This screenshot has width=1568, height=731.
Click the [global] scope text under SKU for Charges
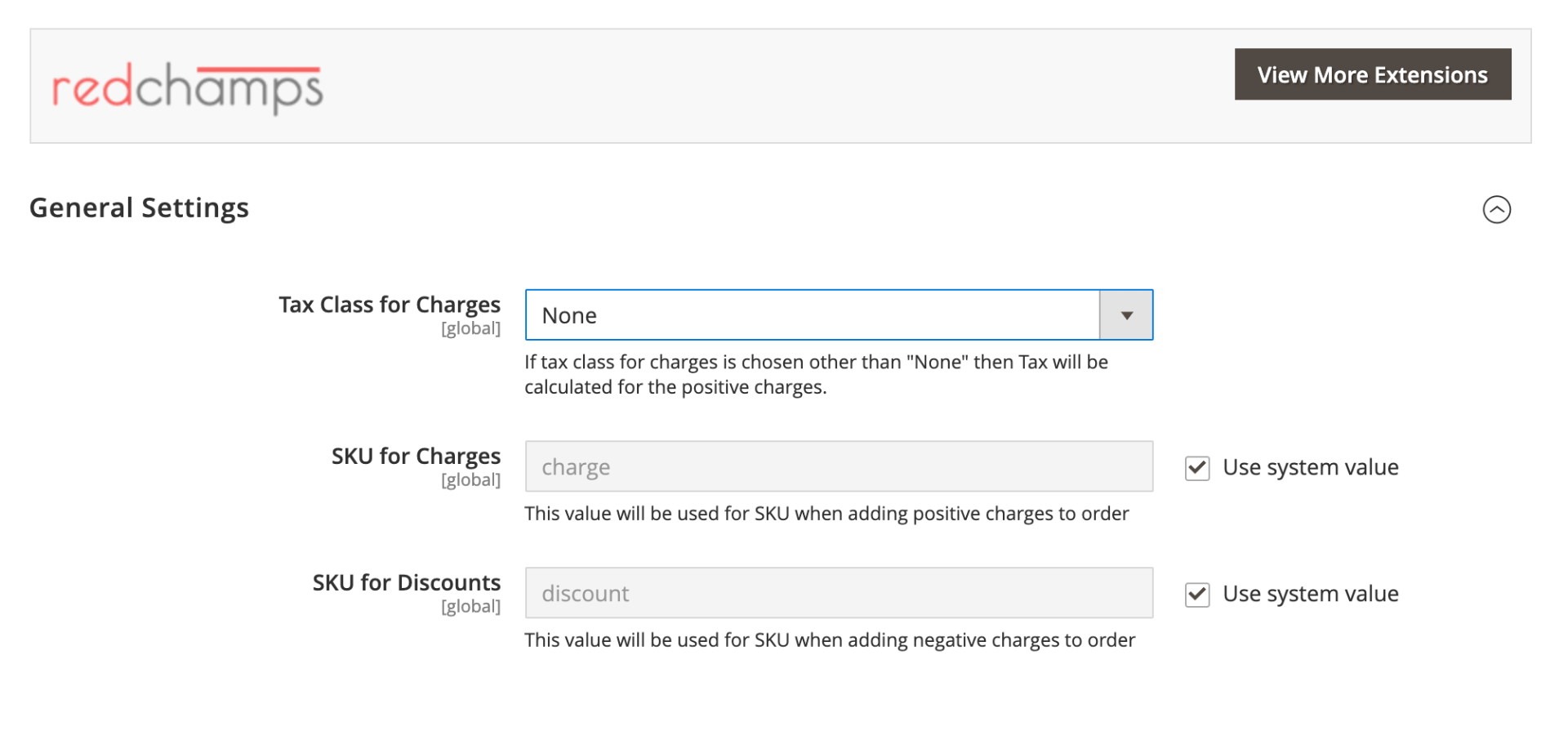(470, 480)
